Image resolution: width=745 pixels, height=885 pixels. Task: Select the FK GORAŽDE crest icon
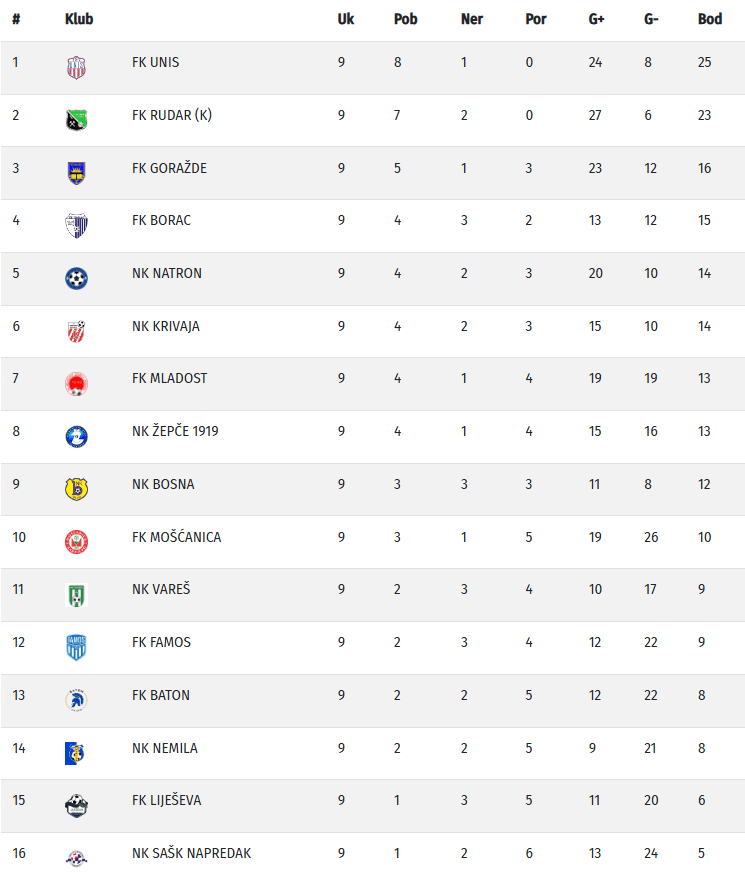pyautogui.click(x=76, y=173)
